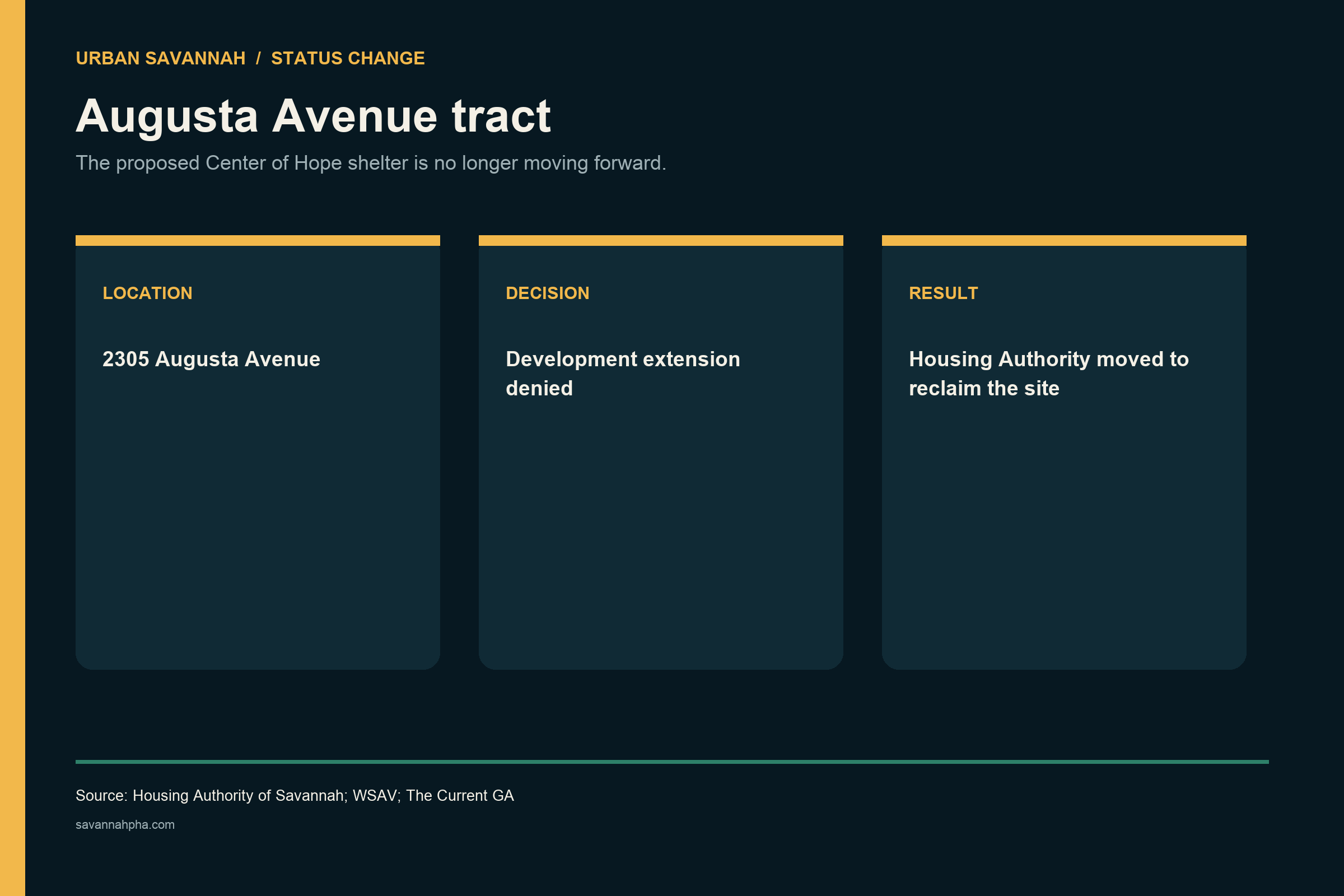Select the 2305 Augusta Avenue address text
Screen dimensions: 1344x896
click(x=212, y=360)
